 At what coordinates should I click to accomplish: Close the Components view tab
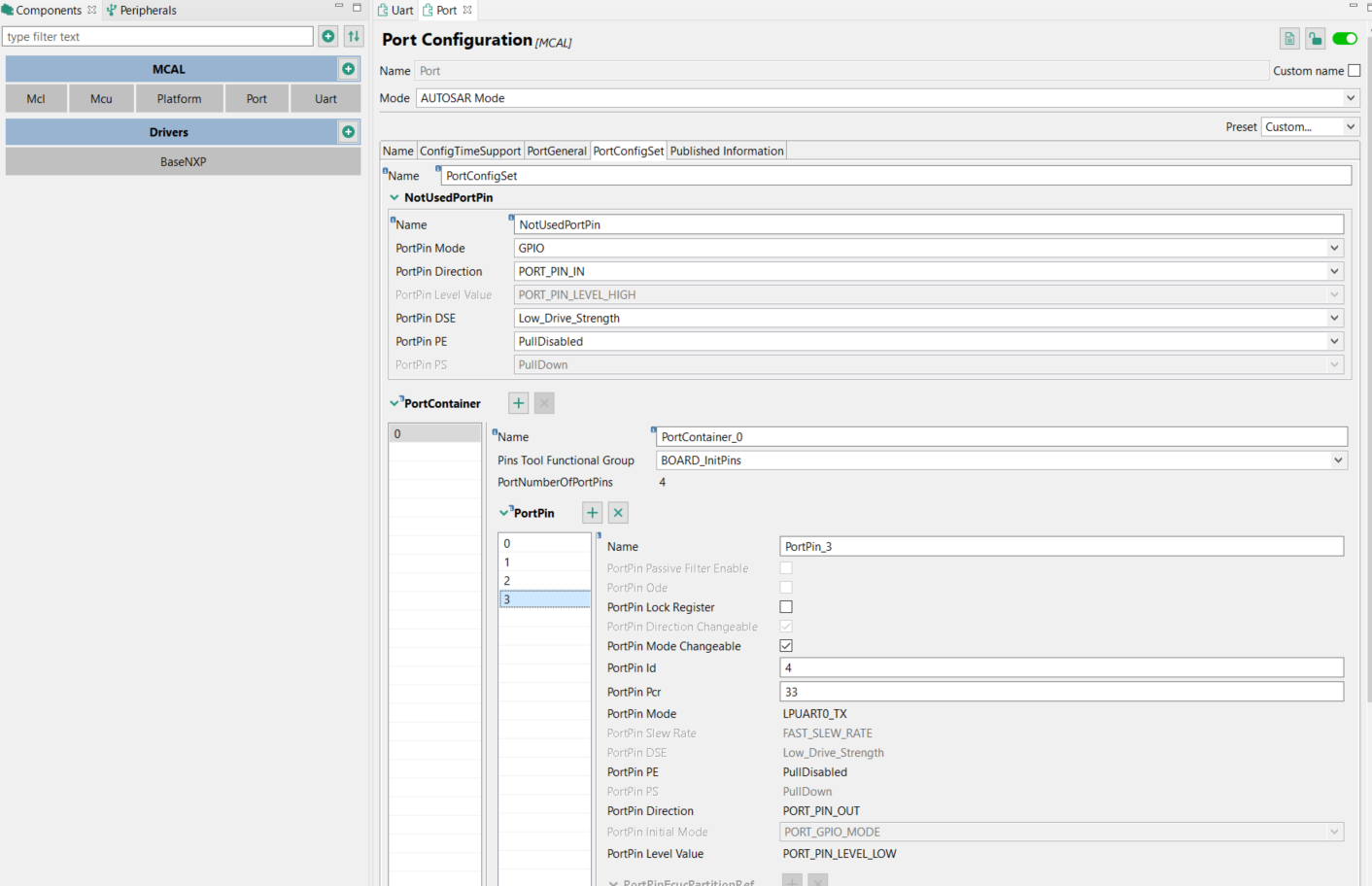pos(92,10)
